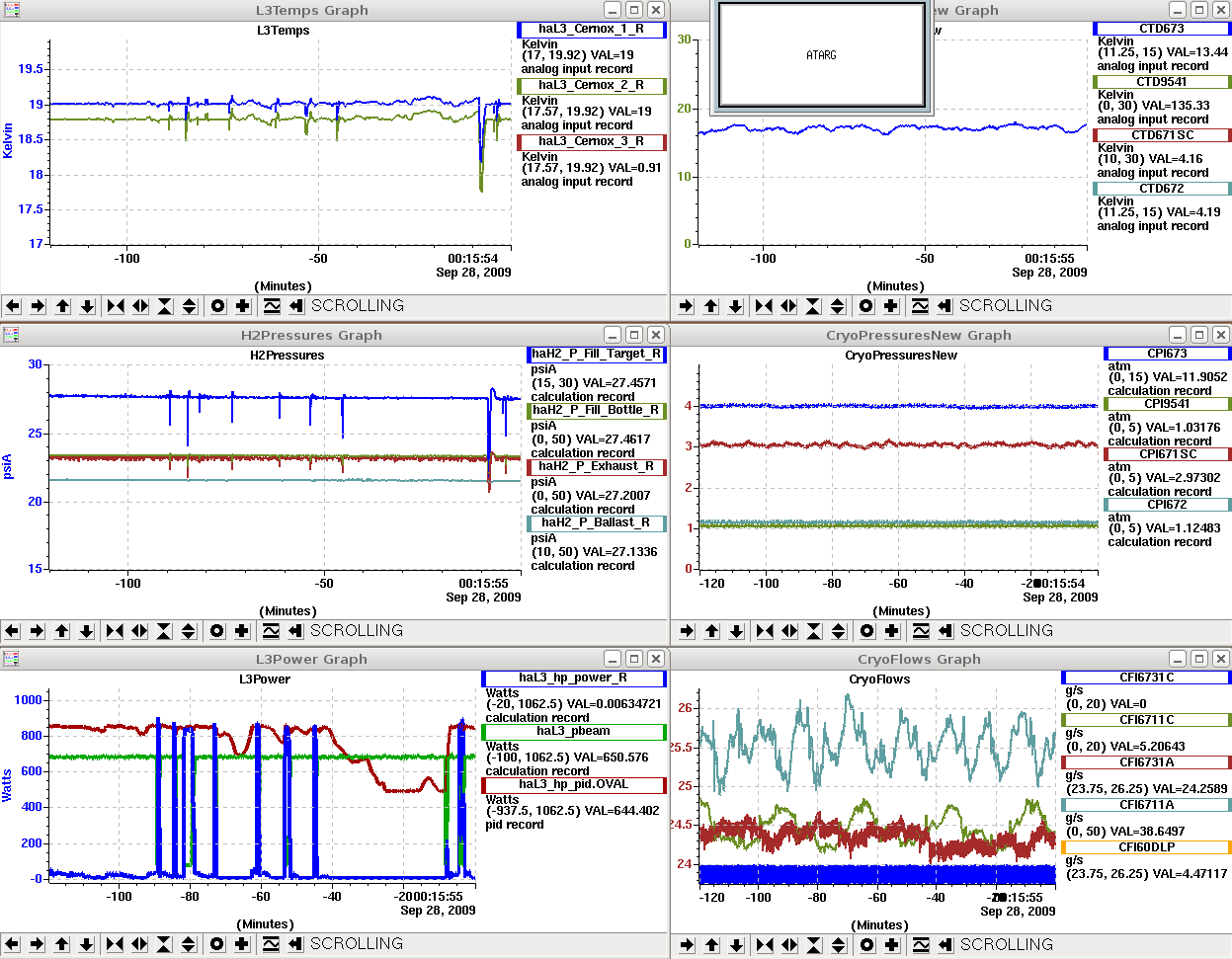
Task: Select the haH2_P_Fill_Target_R legend entry
Action: (x=597, y=355)
